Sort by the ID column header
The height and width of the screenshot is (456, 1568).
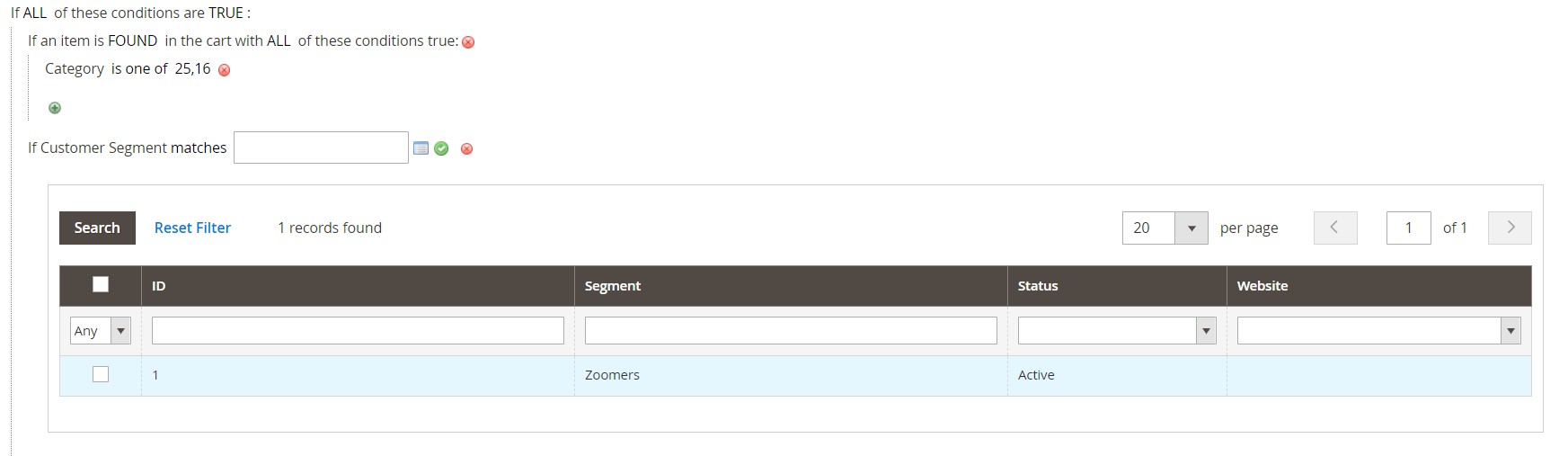click(x=159, y=286)
